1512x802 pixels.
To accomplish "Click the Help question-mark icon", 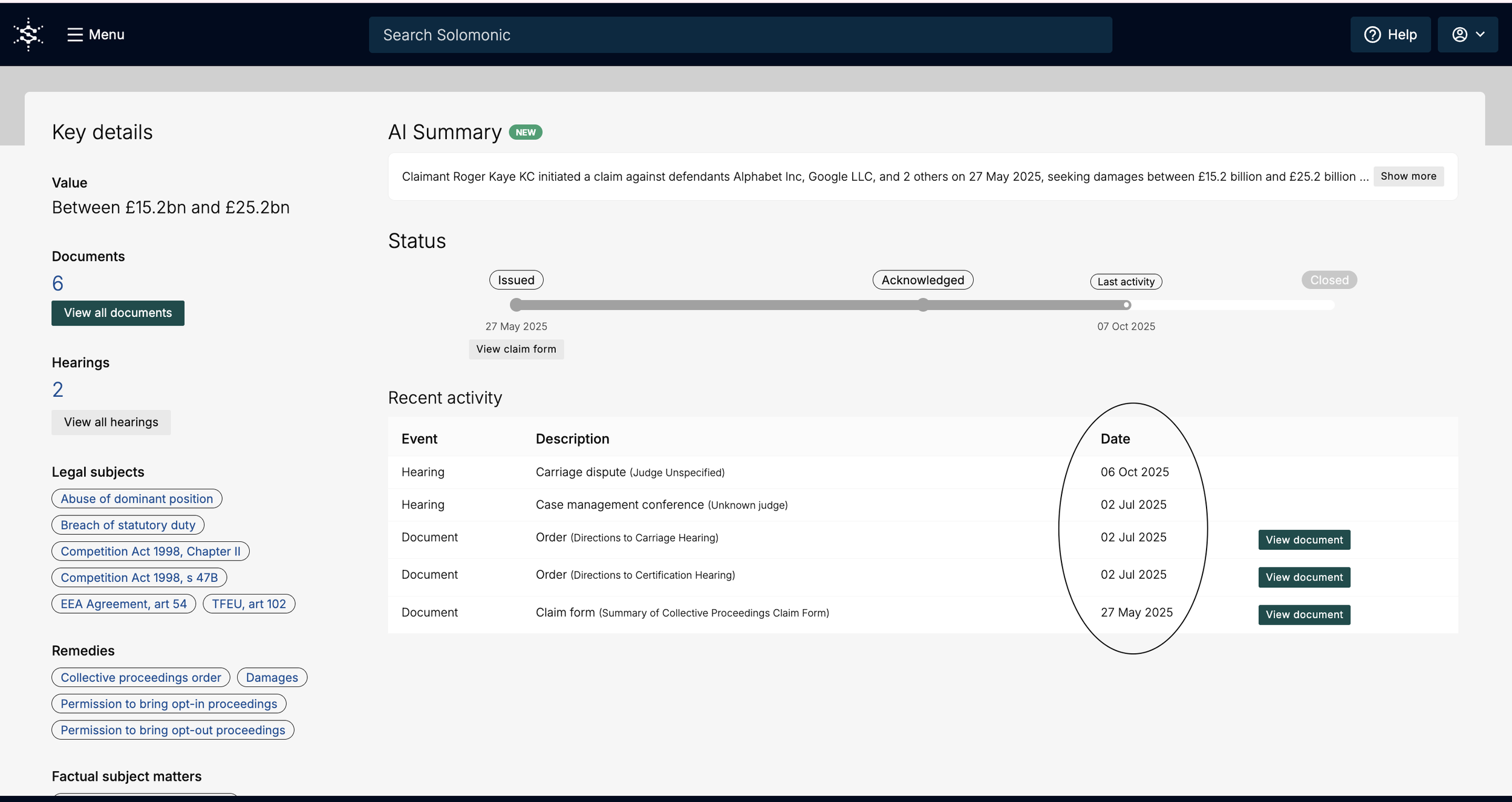I will pos(1372,34).
